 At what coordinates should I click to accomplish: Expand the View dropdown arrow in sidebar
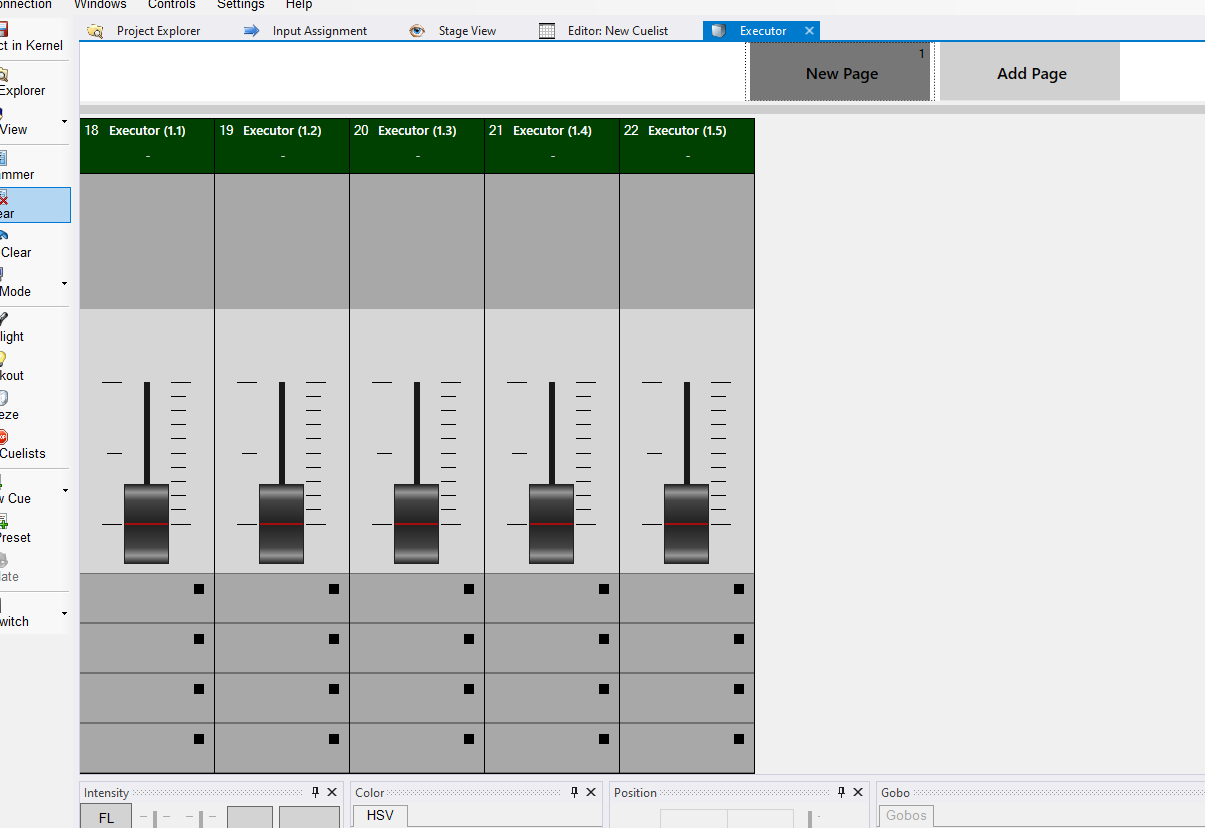pyautogui.click(x=65, y=122)
